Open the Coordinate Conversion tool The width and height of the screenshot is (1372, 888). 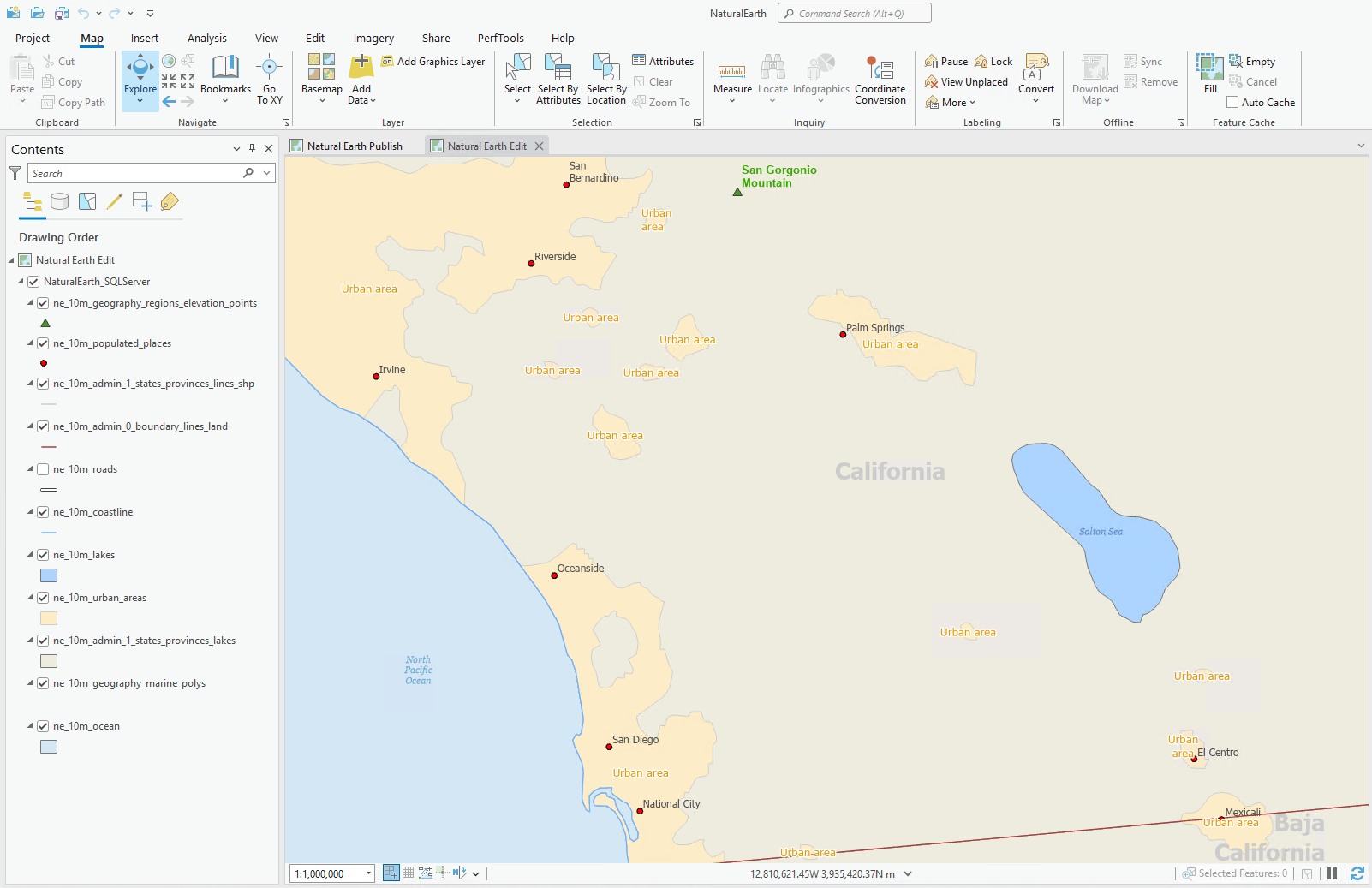(x=880, y=78)
